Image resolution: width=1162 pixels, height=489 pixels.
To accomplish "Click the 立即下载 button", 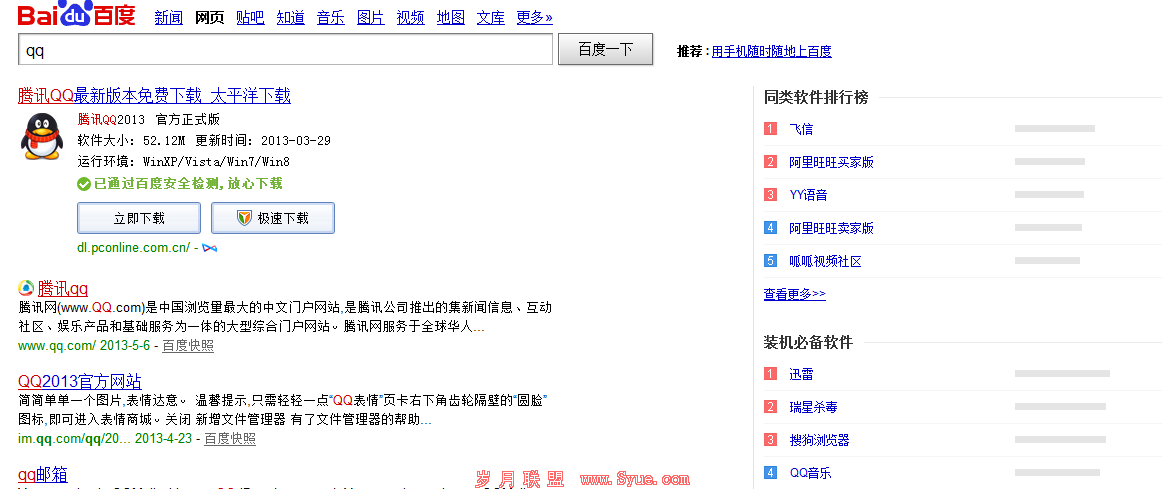I will click(139, 218).
